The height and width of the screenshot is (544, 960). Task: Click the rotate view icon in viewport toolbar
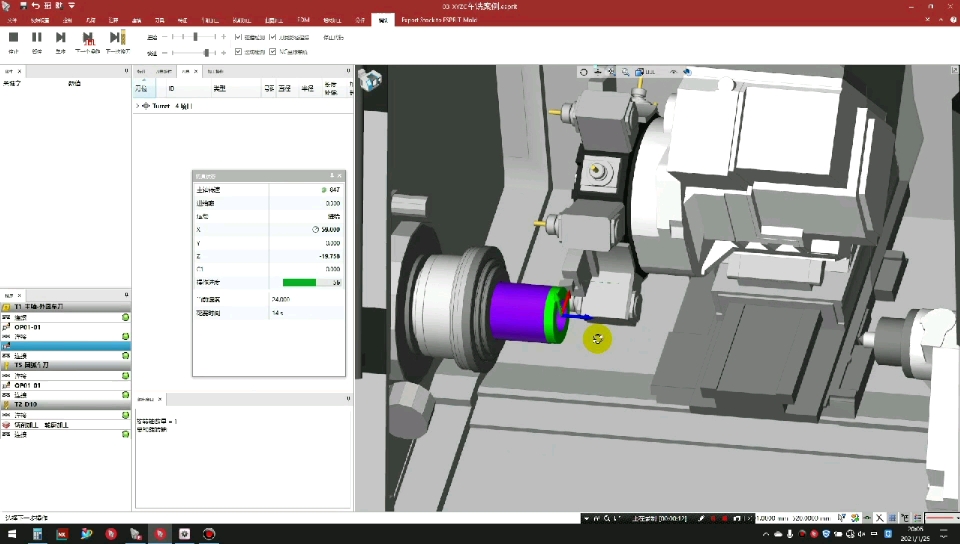pos(583,72)
